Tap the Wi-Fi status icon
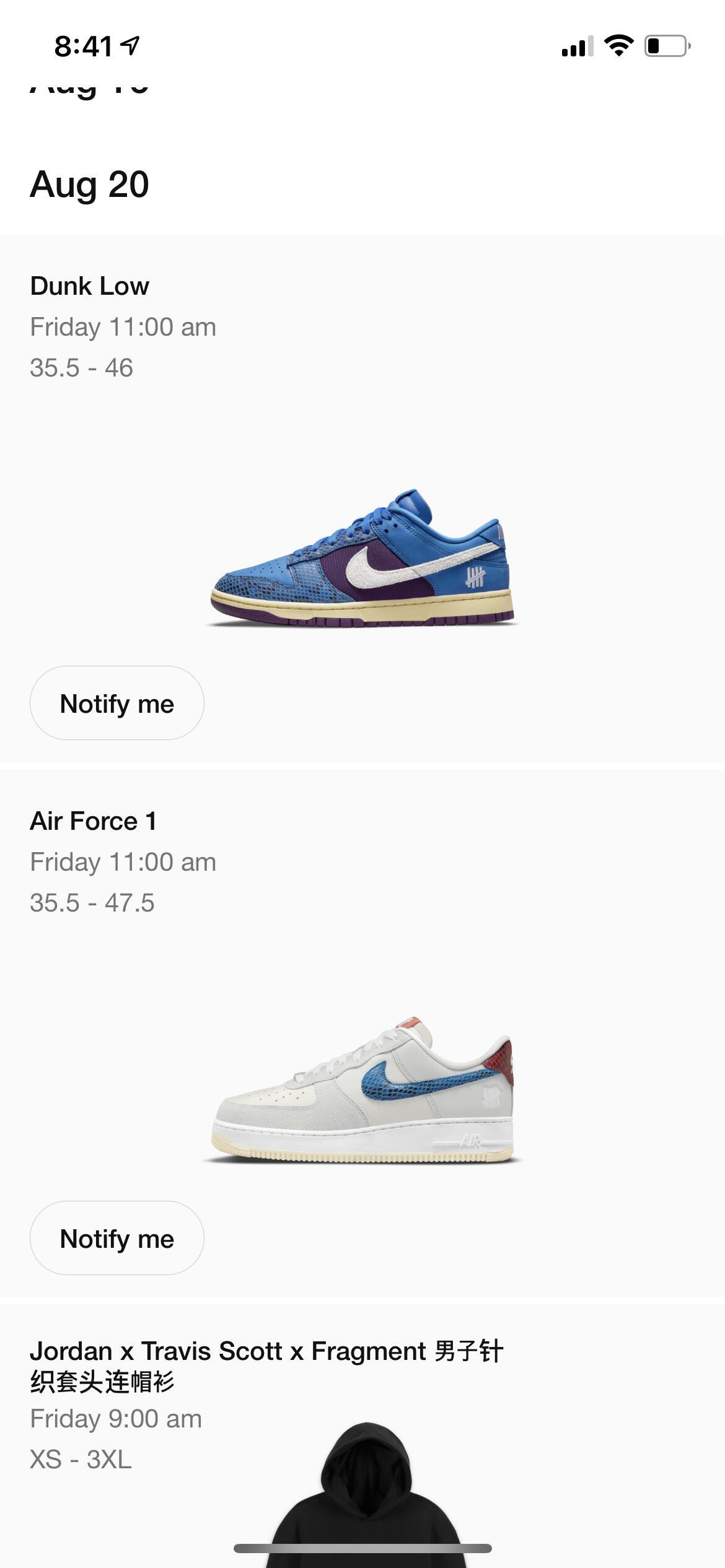725x1568 pixels. (x=618, y=46)
